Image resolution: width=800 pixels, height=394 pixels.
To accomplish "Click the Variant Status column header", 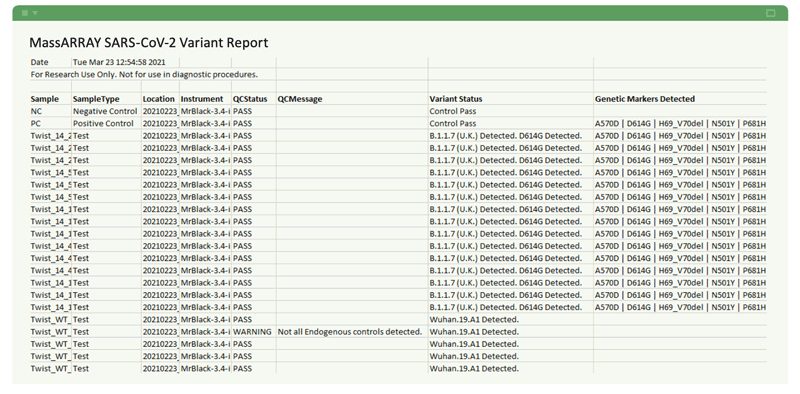I will 456,99.
